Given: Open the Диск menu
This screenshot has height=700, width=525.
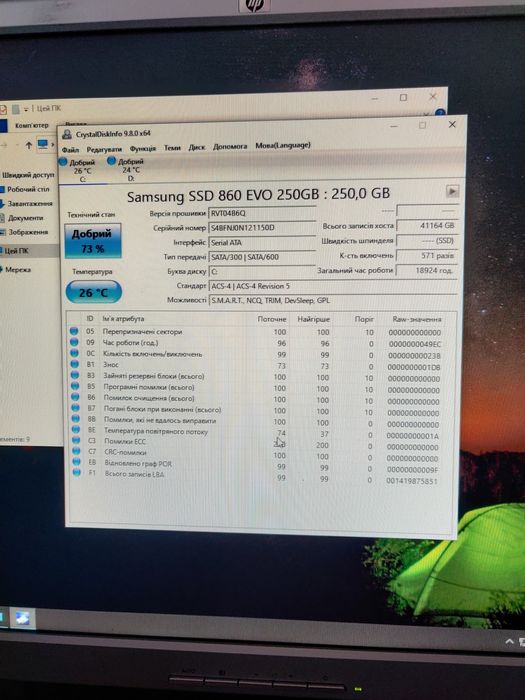Looking at the screenshot, I should 196,147.
